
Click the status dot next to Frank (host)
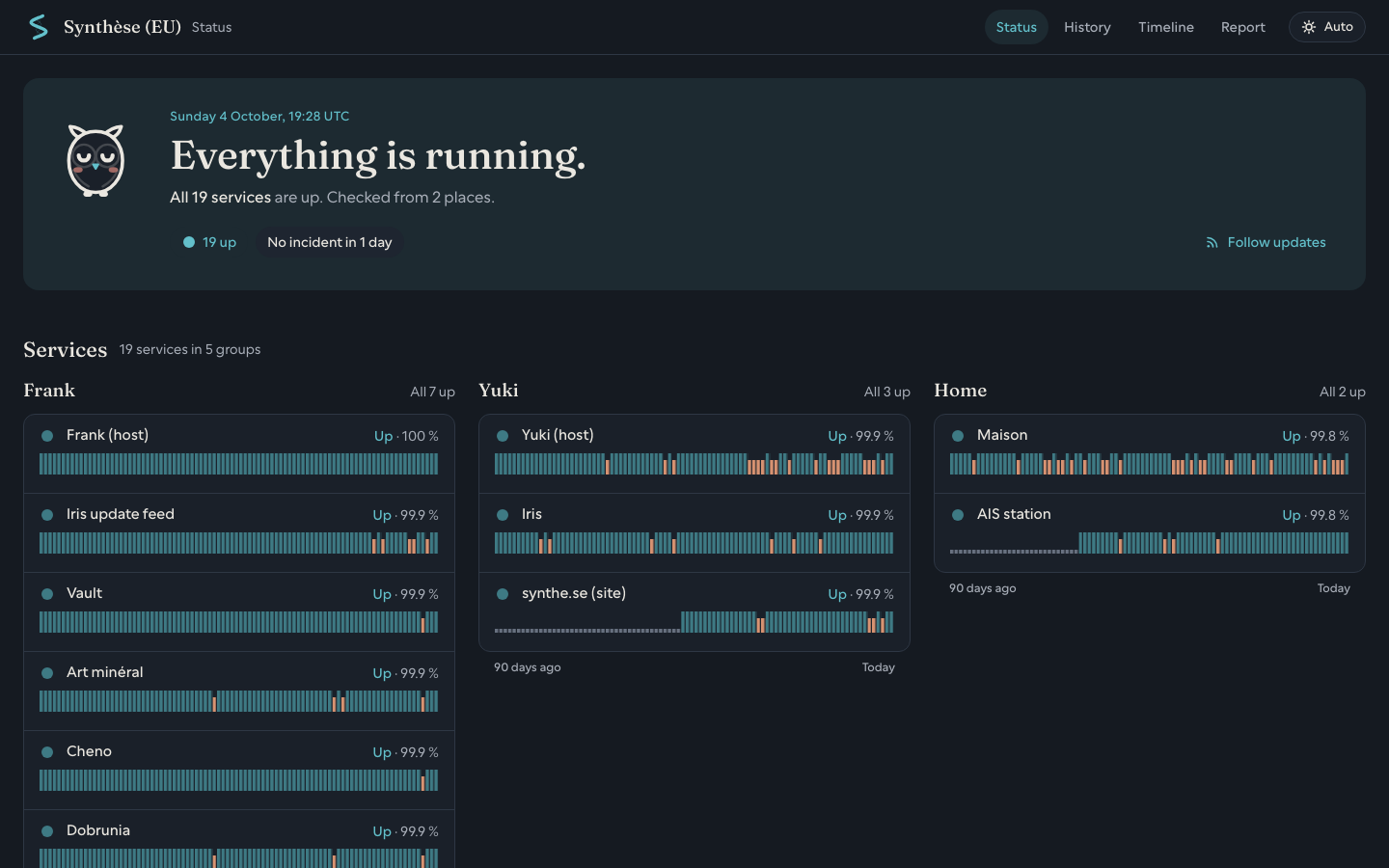tap(46, 436)
